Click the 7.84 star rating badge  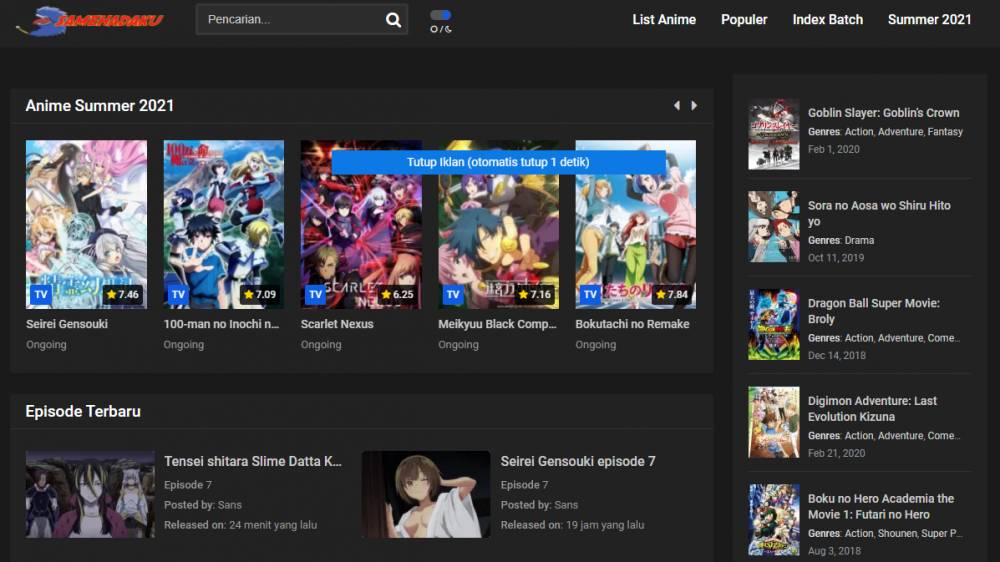point(672,295)
